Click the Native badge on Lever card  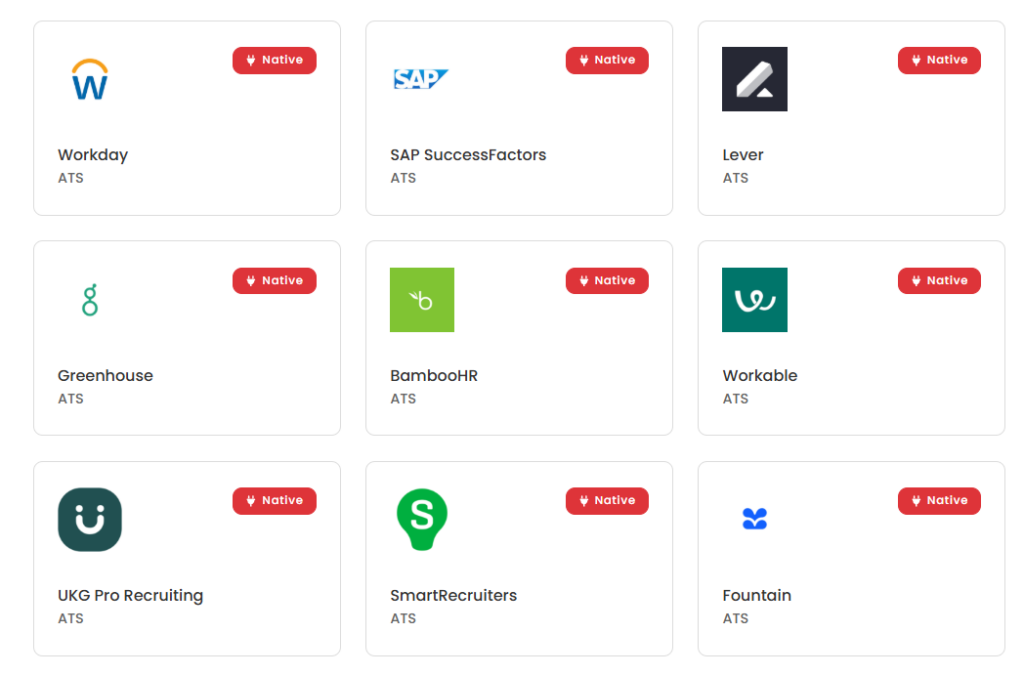tap(939, 60)
